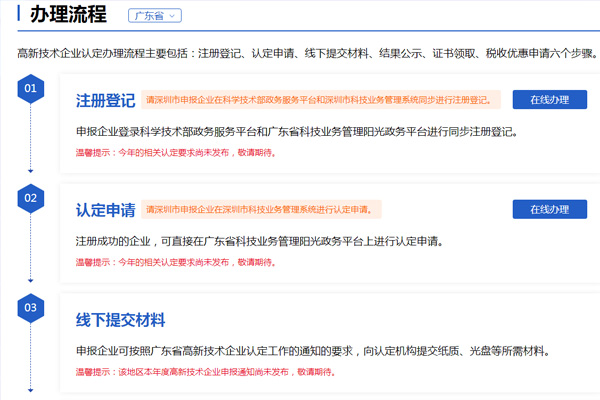The height and width of the screenshot is (400, 600).
Task: Click the text 申报企业登录科学技术部政务服务平台
Action: pos(166,132)
